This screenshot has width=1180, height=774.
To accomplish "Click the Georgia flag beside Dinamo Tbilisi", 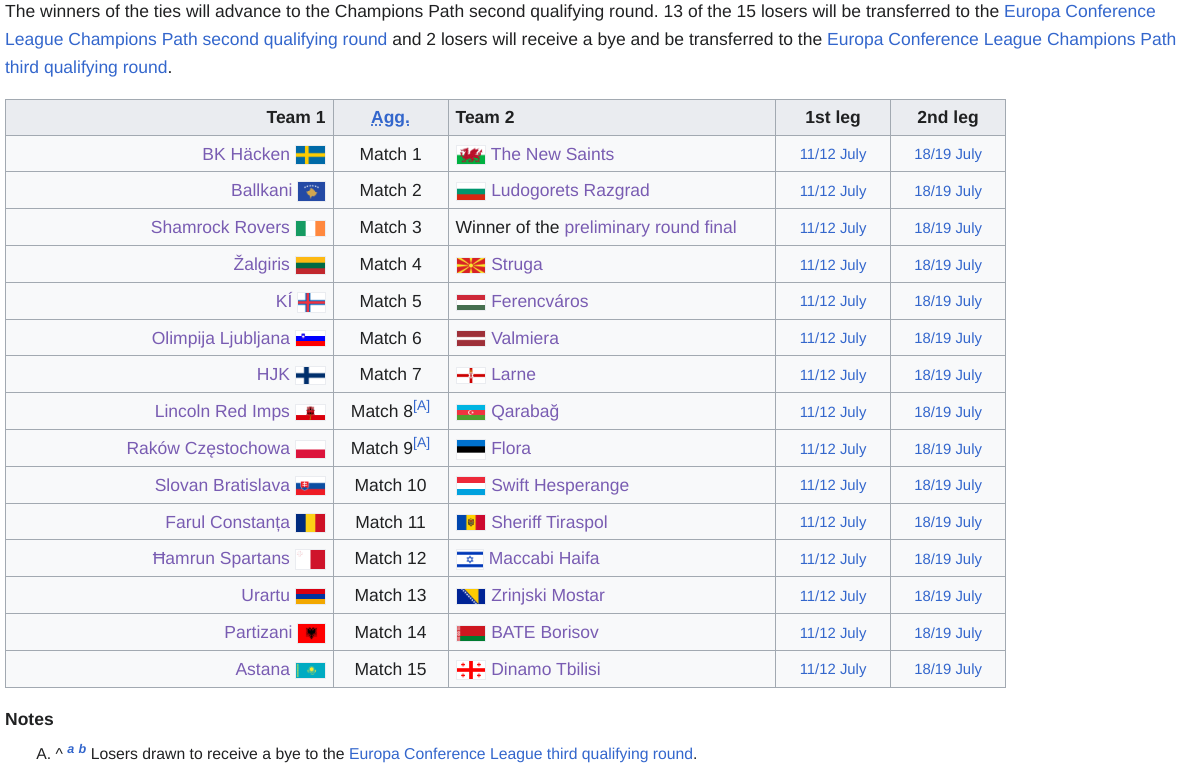I will click(471, 669).
